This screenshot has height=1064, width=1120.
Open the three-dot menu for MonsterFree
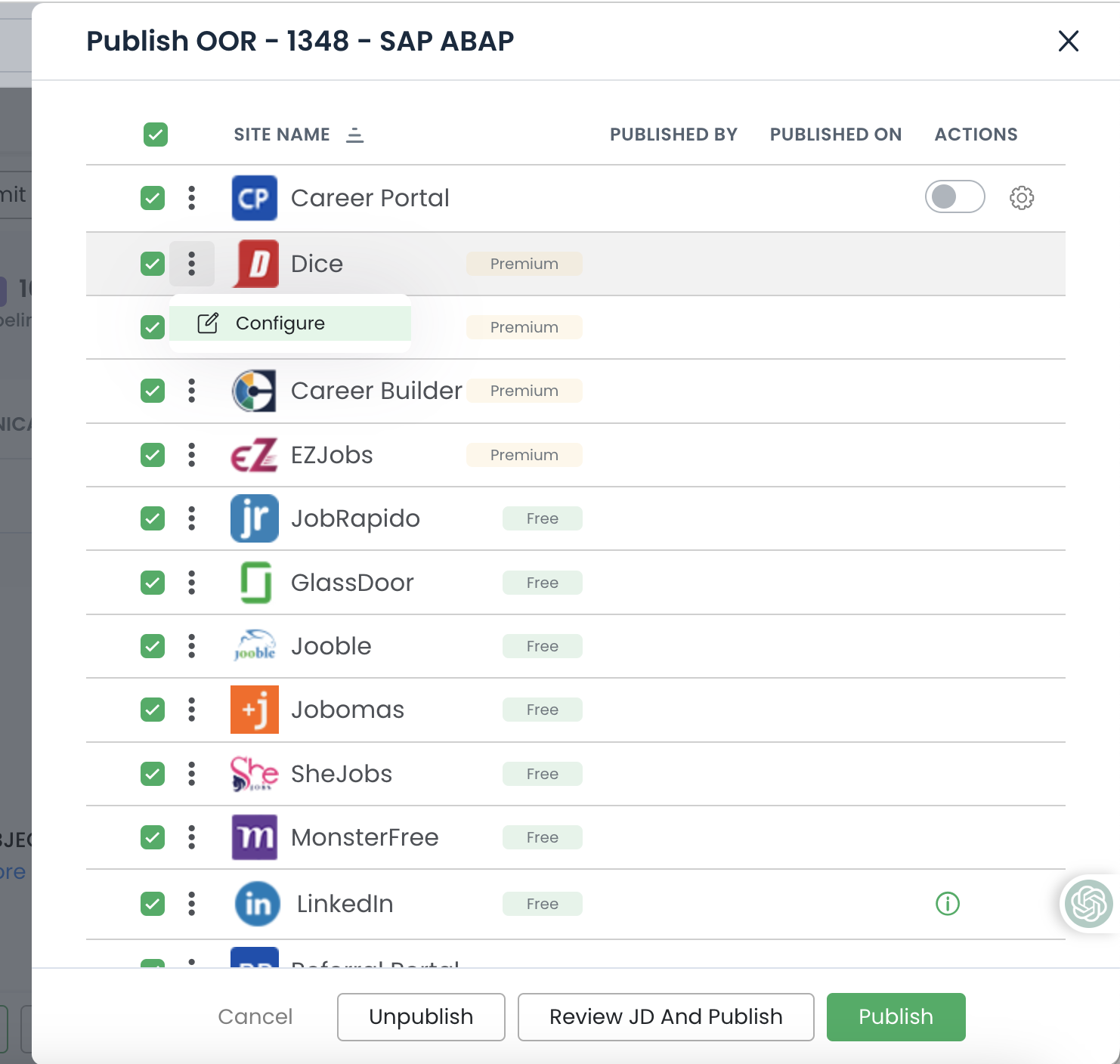[192, 837]
